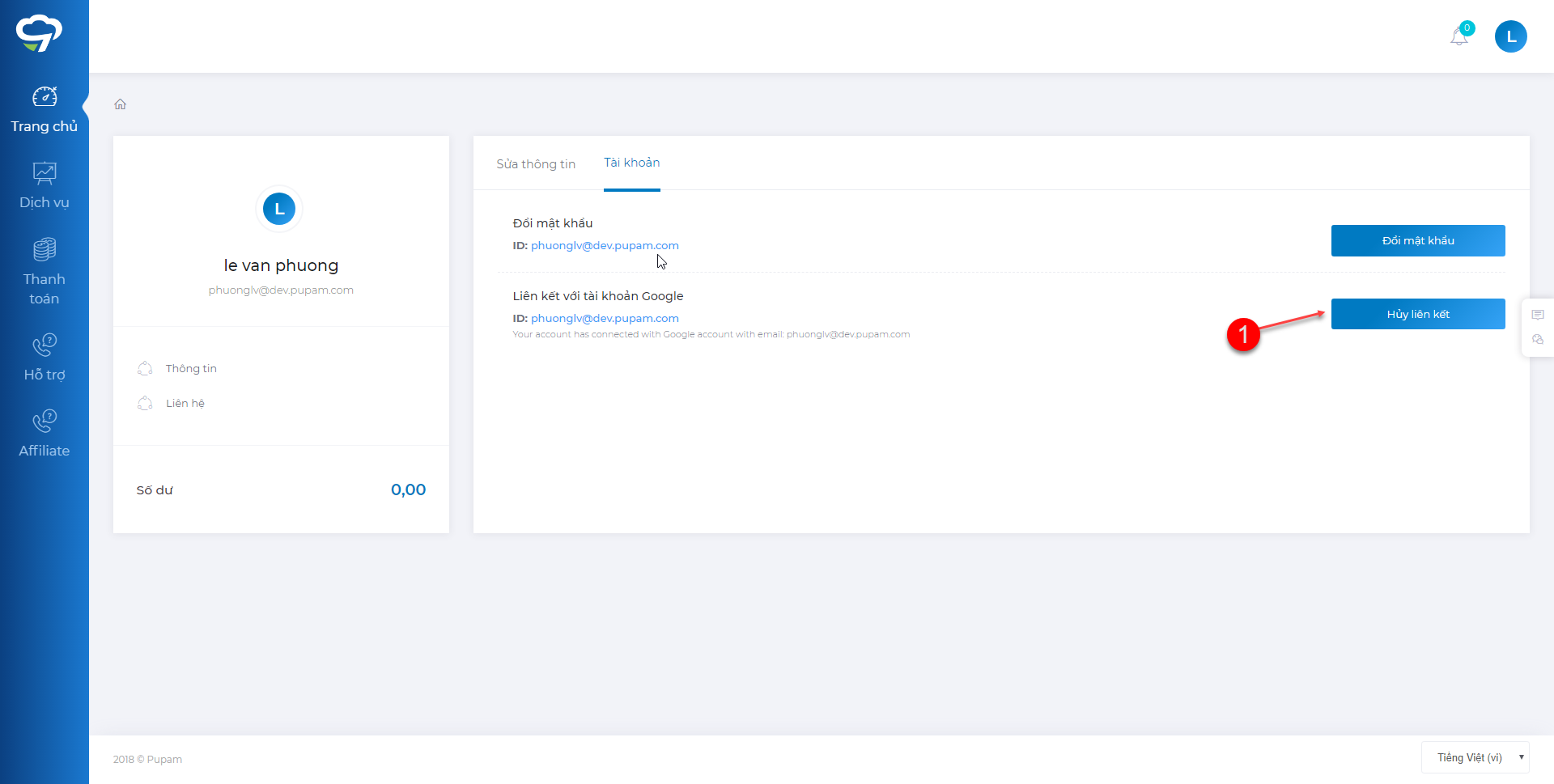Click the home breadcrumb icon
Viewport: 1554px width, 784px height.
121,104
